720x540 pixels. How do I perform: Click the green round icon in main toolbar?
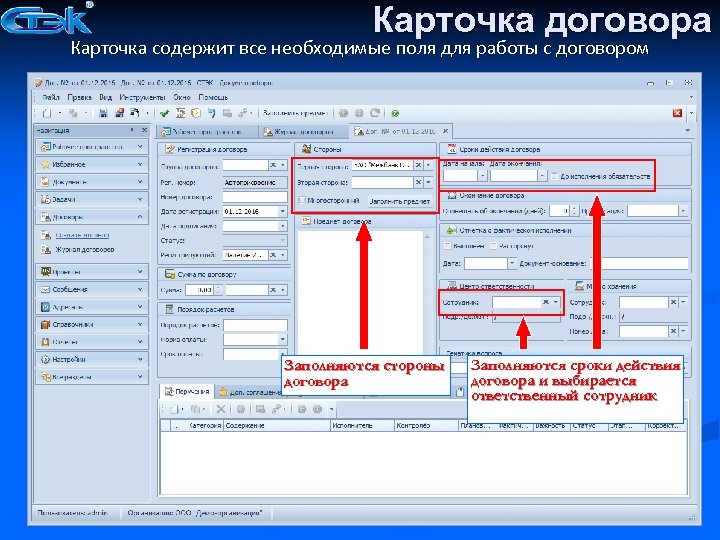pos(395,113)
